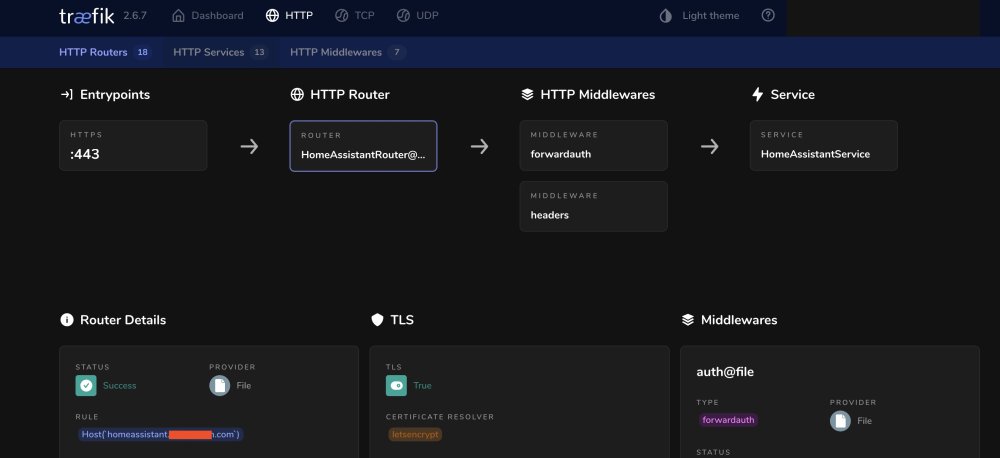Open the HomeAssistantService service card
This screenshot has width=1000, height=458.
click(823, 145)
